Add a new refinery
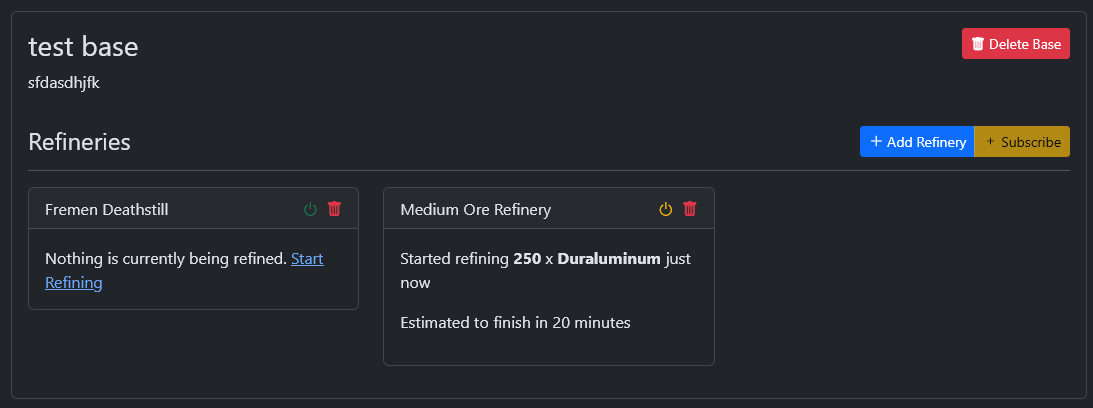 tap(917, 142)
